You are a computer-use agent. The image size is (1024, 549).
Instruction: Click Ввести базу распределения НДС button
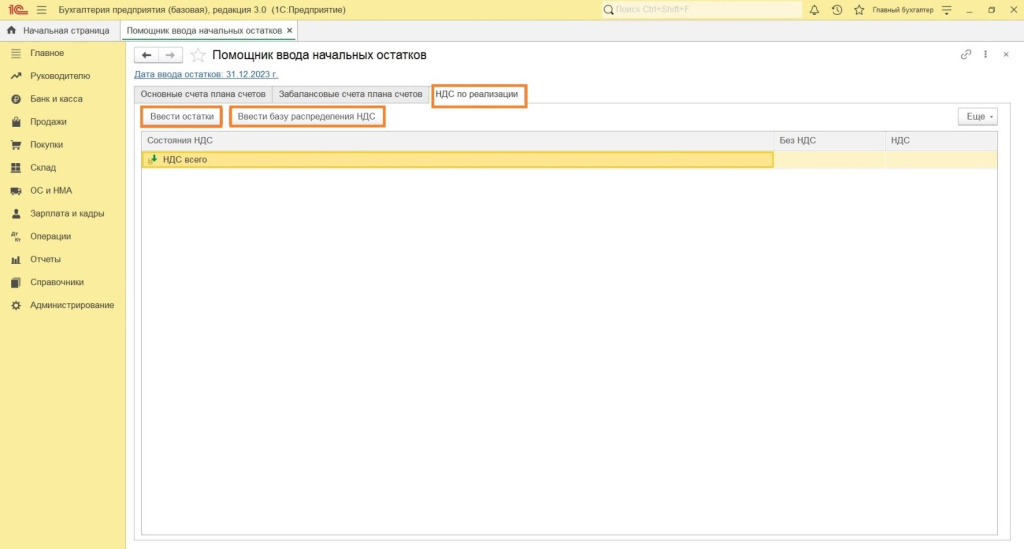pyautogui.click(x=306, y=117)
